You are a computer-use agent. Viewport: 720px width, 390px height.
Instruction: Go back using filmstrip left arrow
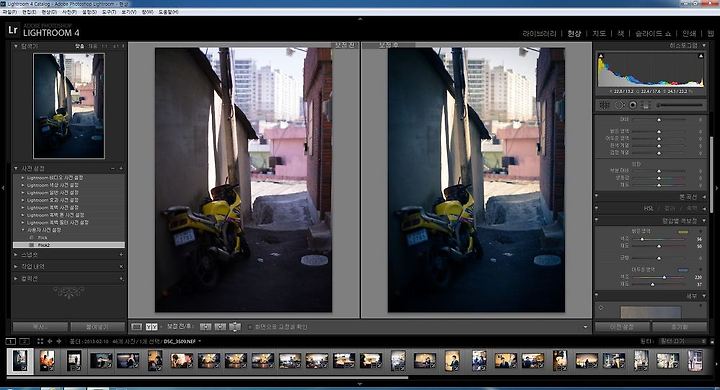pos(50,341)
